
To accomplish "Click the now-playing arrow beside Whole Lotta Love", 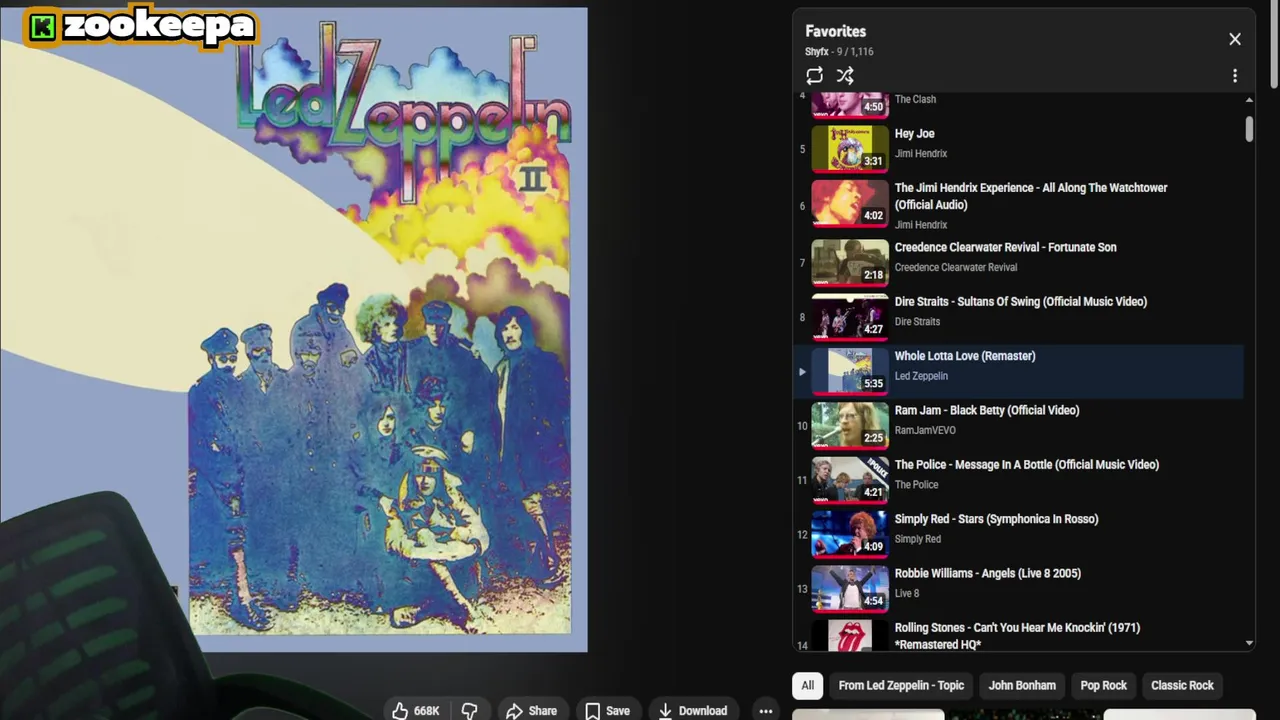I will [x=801, y=371].
